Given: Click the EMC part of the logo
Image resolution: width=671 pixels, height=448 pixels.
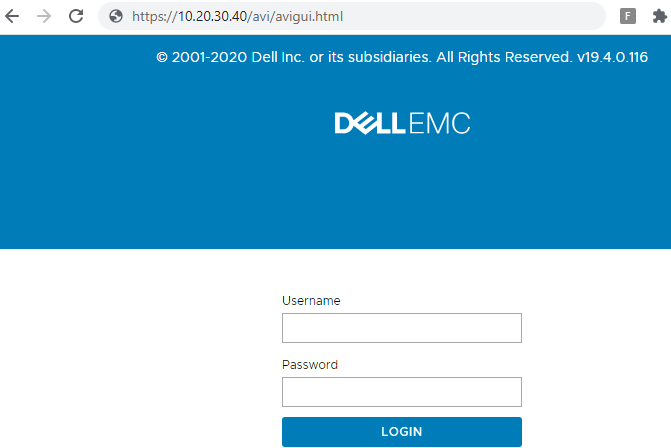Looking at the screenshot, I should coord(439,124).
